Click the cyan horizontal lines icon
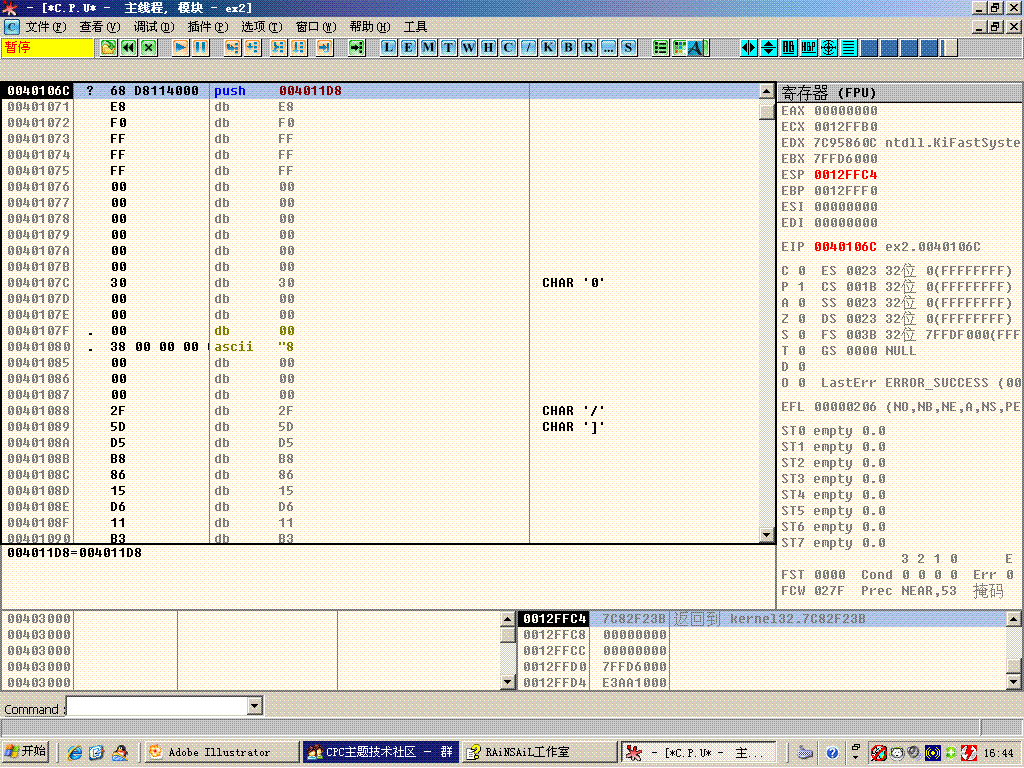 coord(849,48)
